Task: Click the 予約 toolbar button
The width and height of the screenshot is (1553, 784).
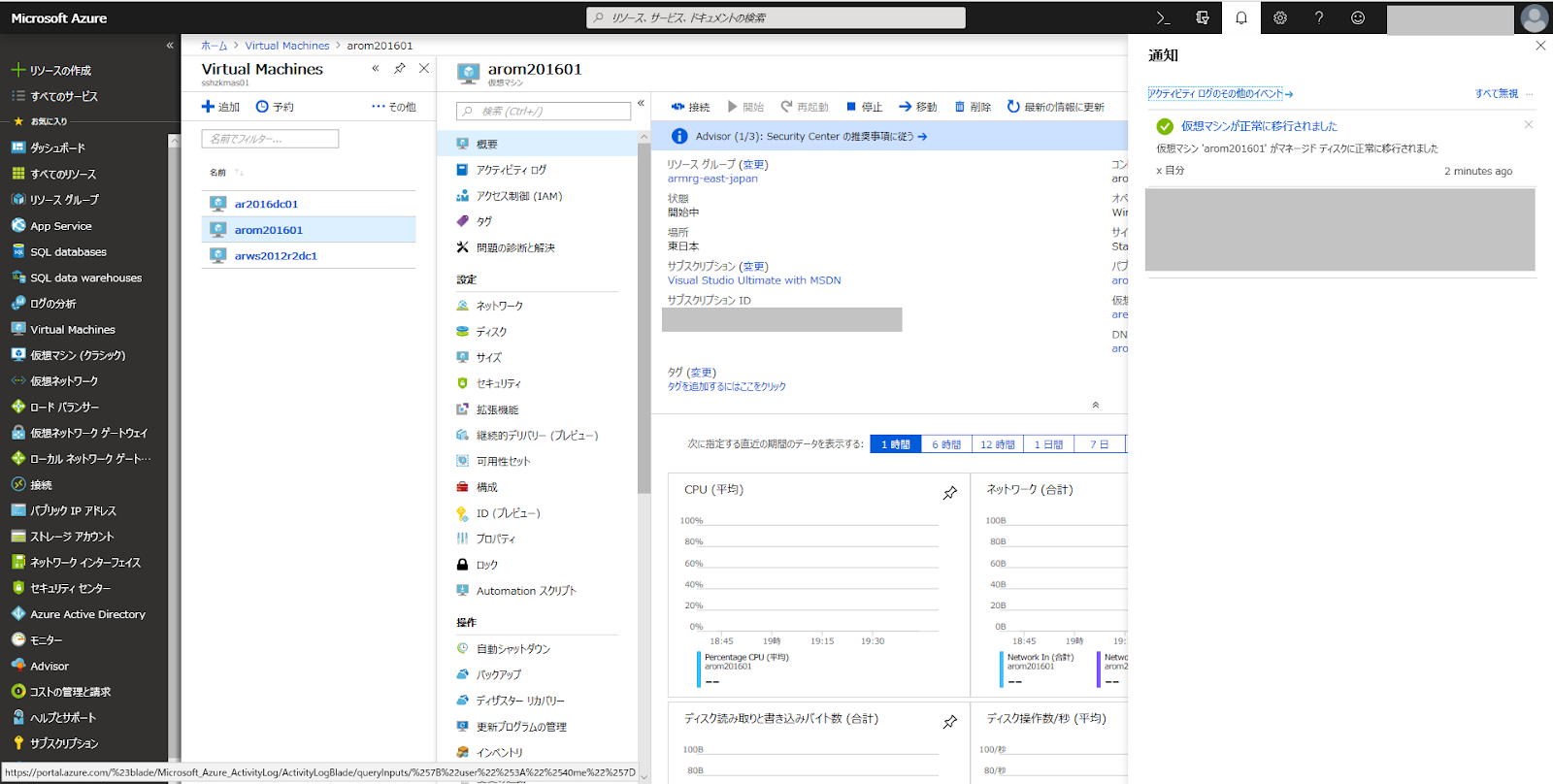Action: (275, 107)
